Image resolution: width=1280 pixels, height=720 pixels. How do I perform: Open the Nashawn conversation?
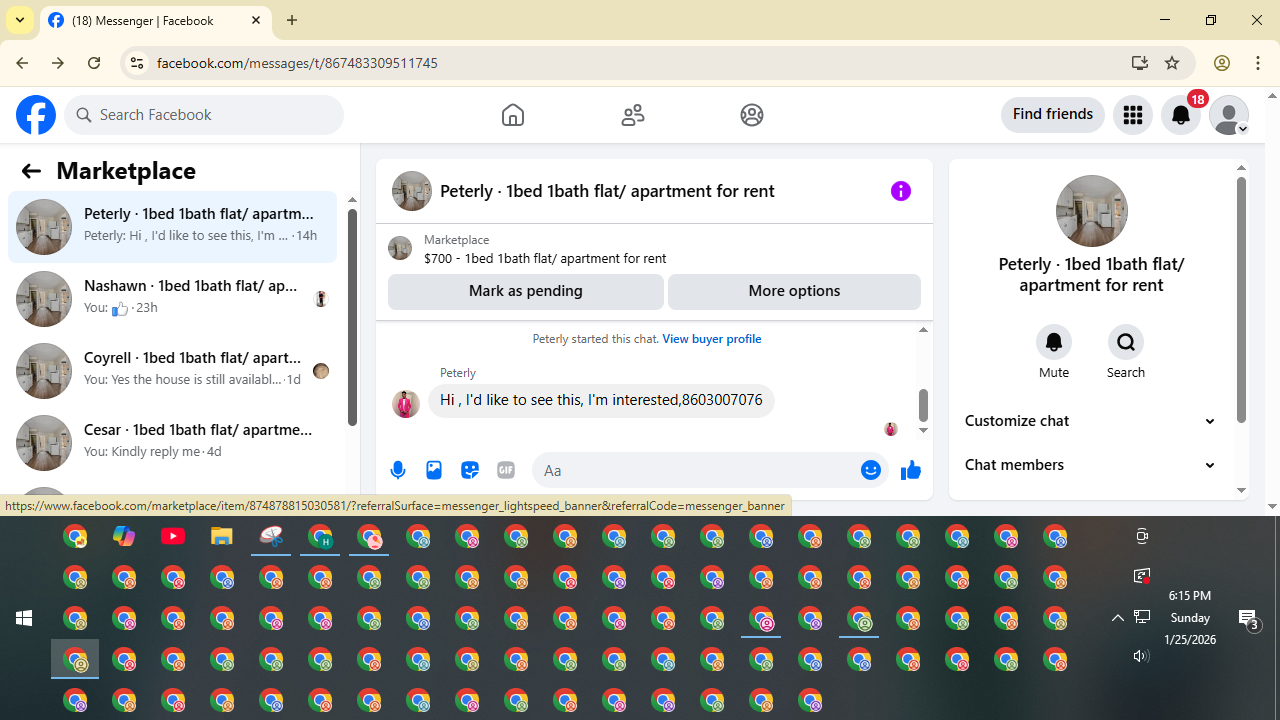(172, 299)
